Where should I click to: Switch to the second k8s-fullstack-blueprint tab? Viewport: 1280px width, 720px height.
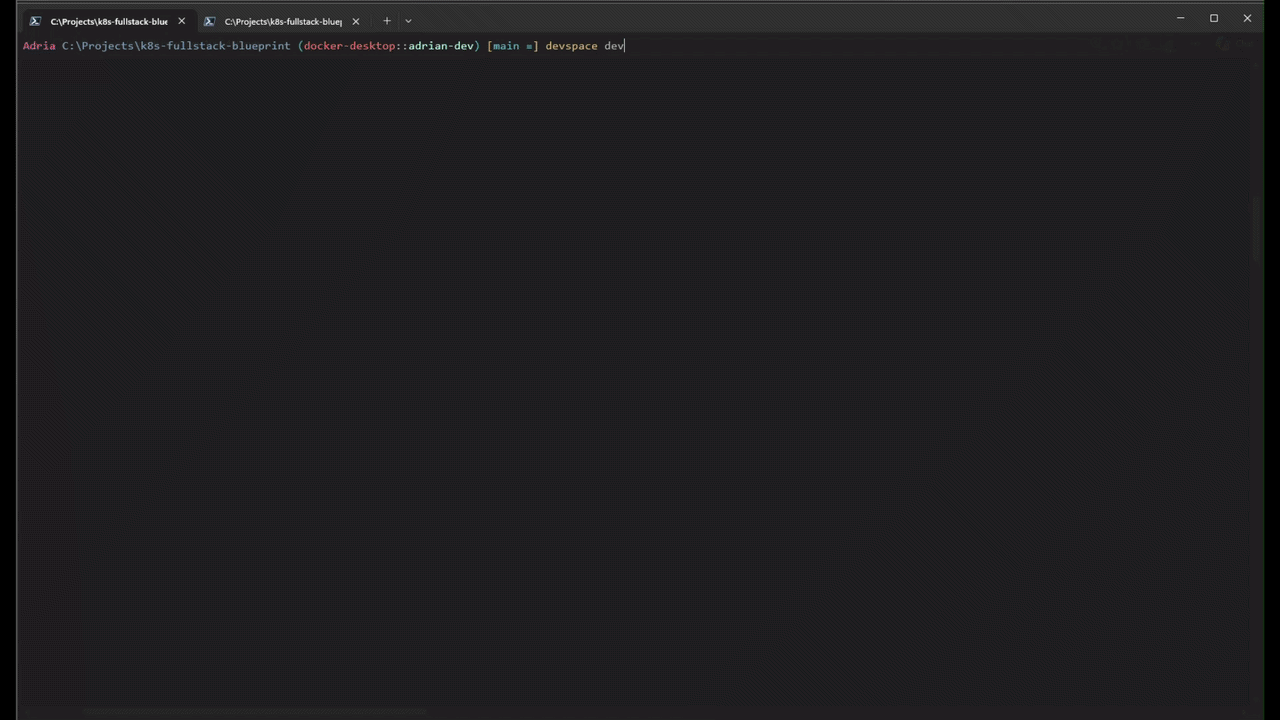(282, 21)
